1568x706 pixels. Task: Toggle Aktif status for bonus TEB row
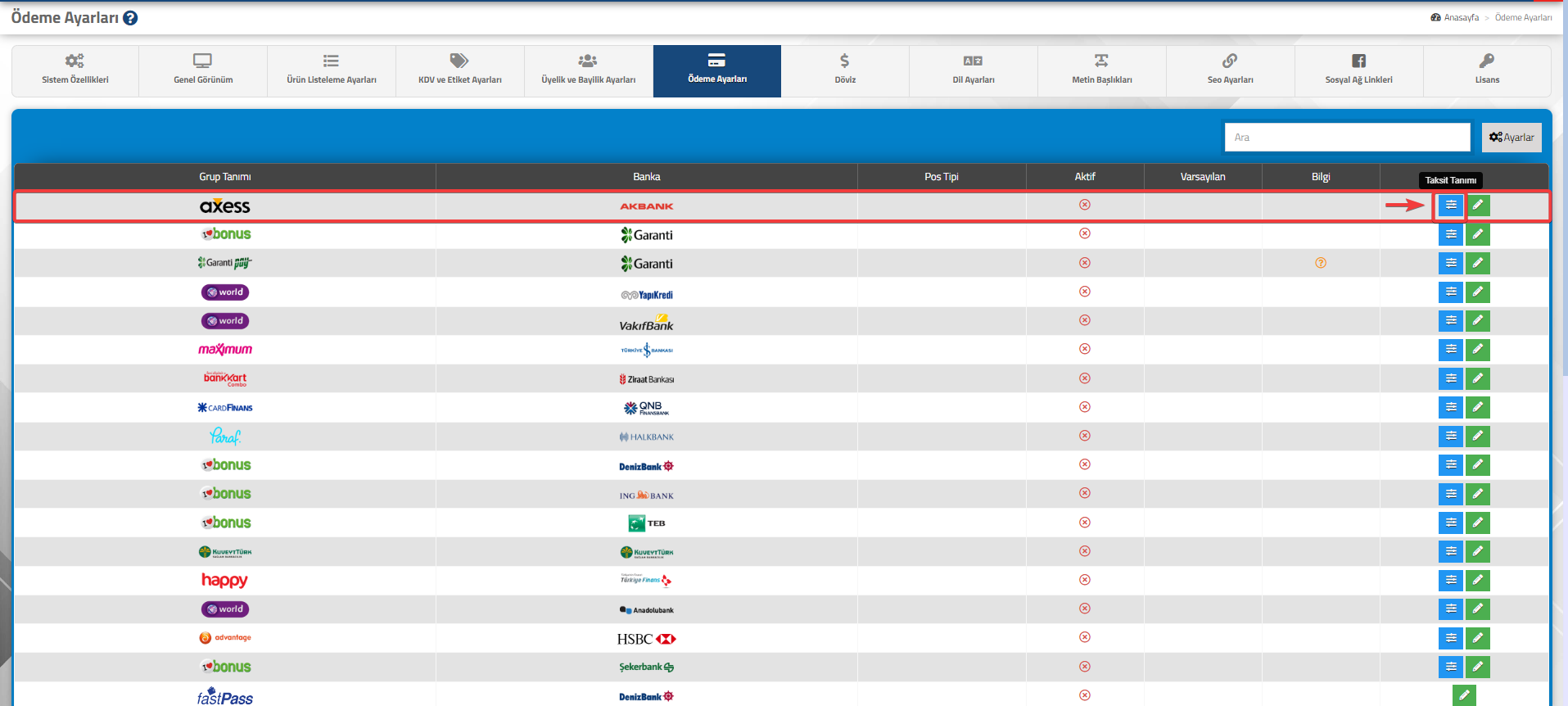(1085, 523)
